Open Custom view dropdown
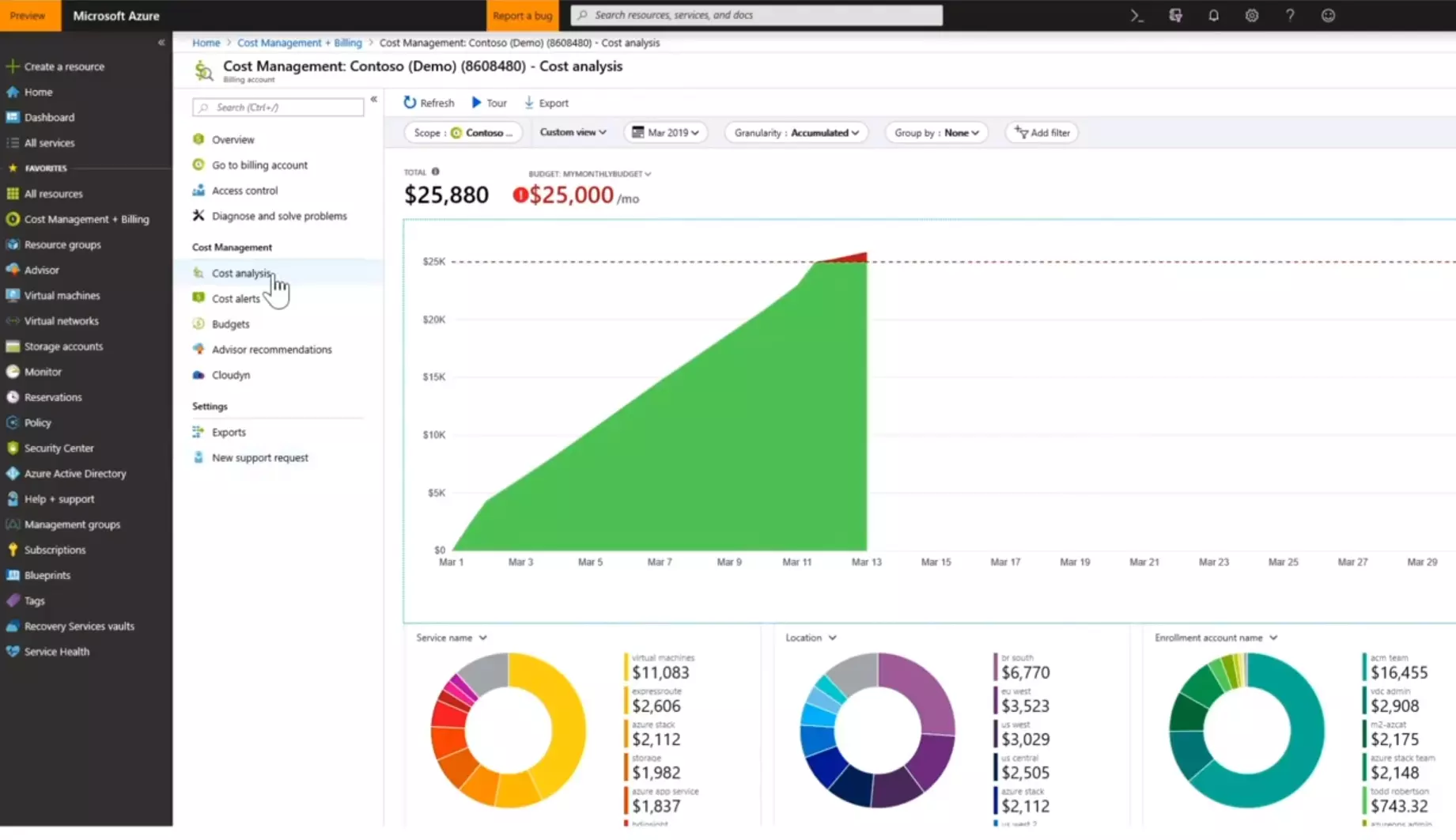 (573, 132)
